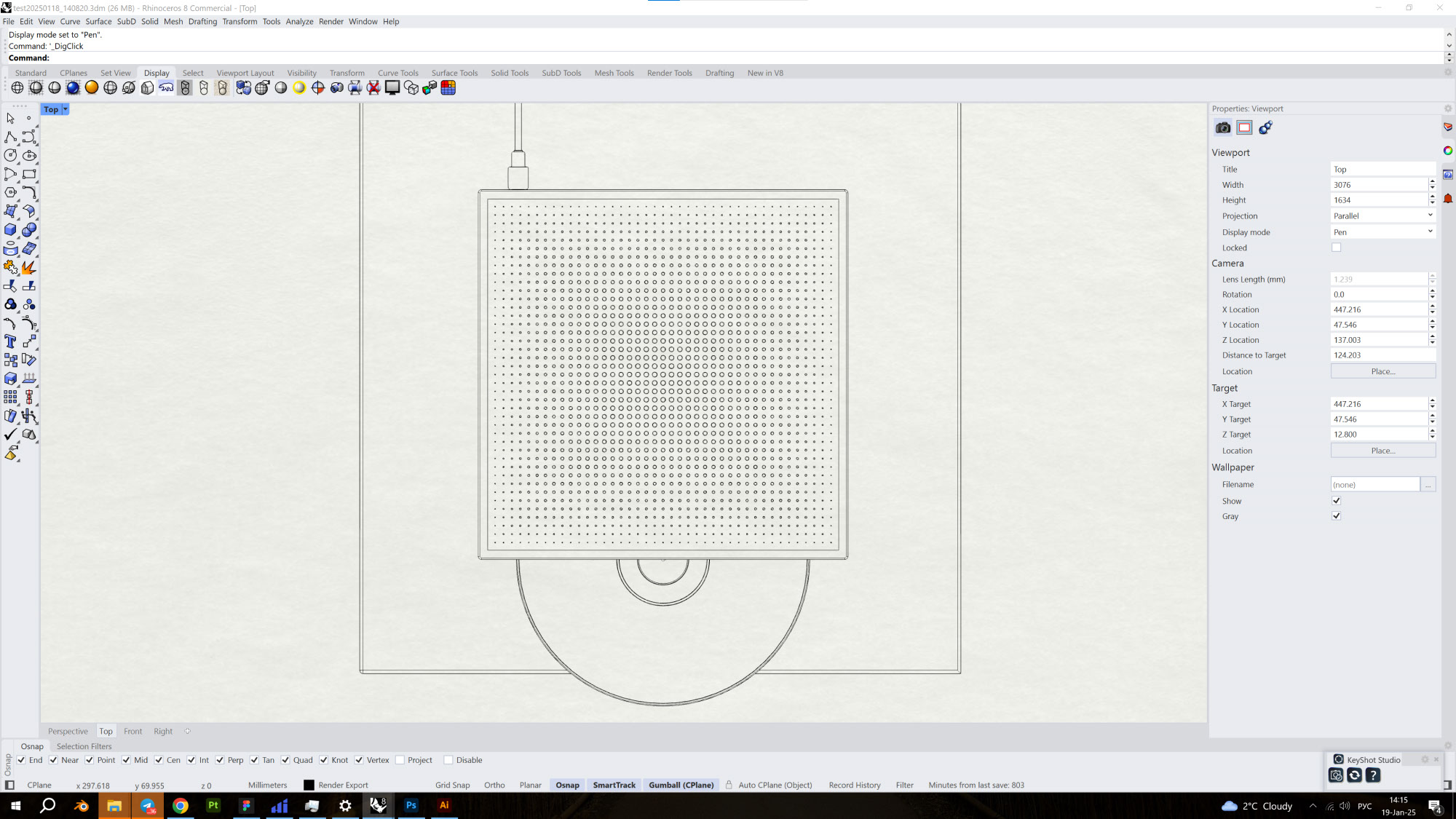Click the Circle tool icon
Image resolution: width=1456 pixels, height=819 pixels.
tap(10, 155)
